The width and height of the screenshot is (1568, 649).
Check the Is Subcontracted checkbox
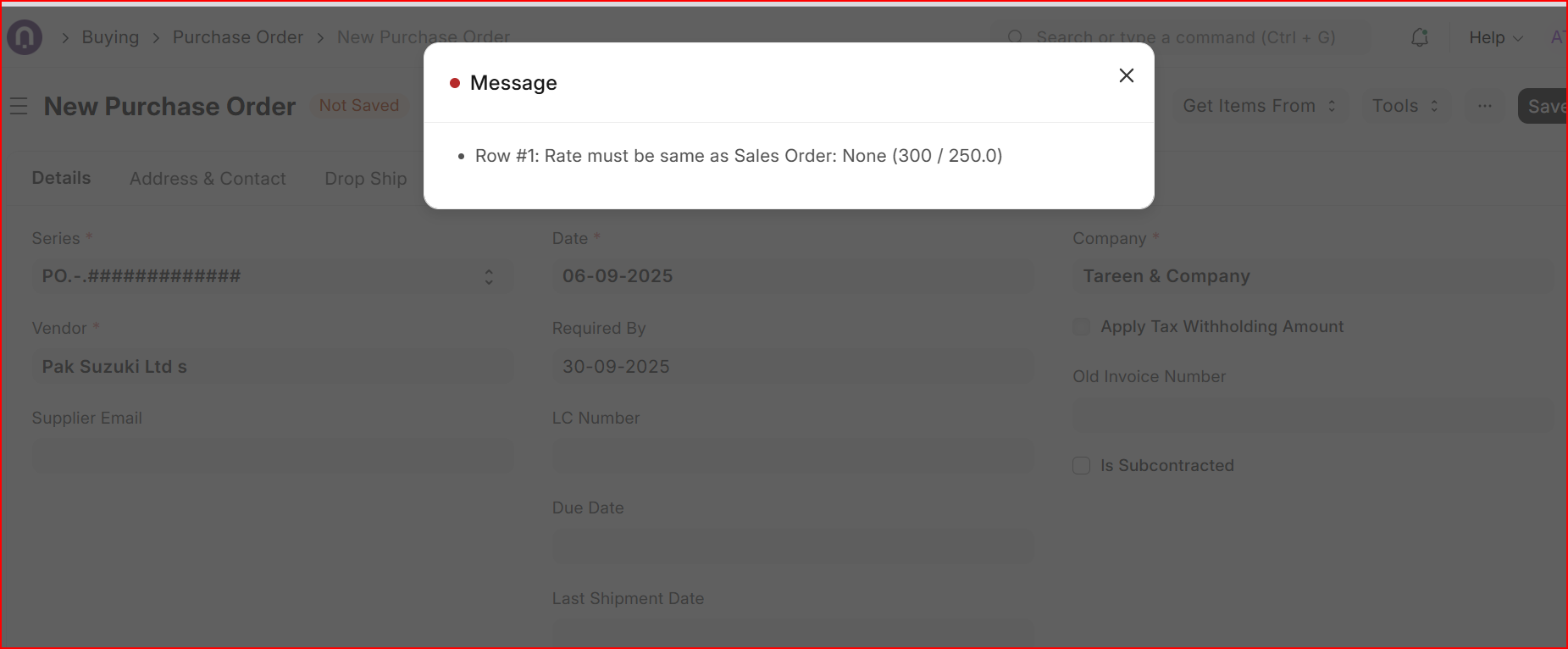point(1081,466)
